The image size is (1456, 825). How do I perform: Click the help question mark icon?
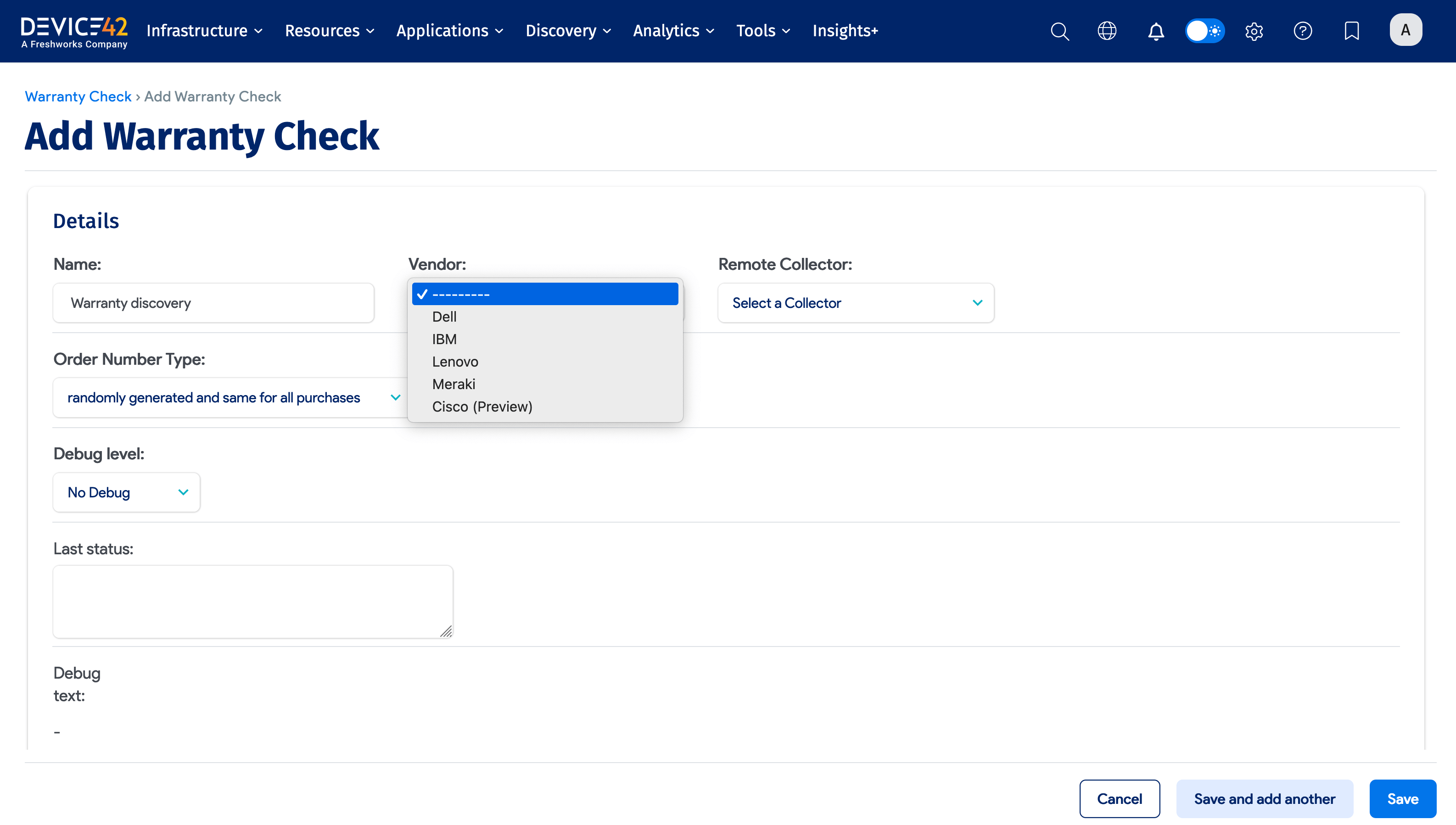1302,31
